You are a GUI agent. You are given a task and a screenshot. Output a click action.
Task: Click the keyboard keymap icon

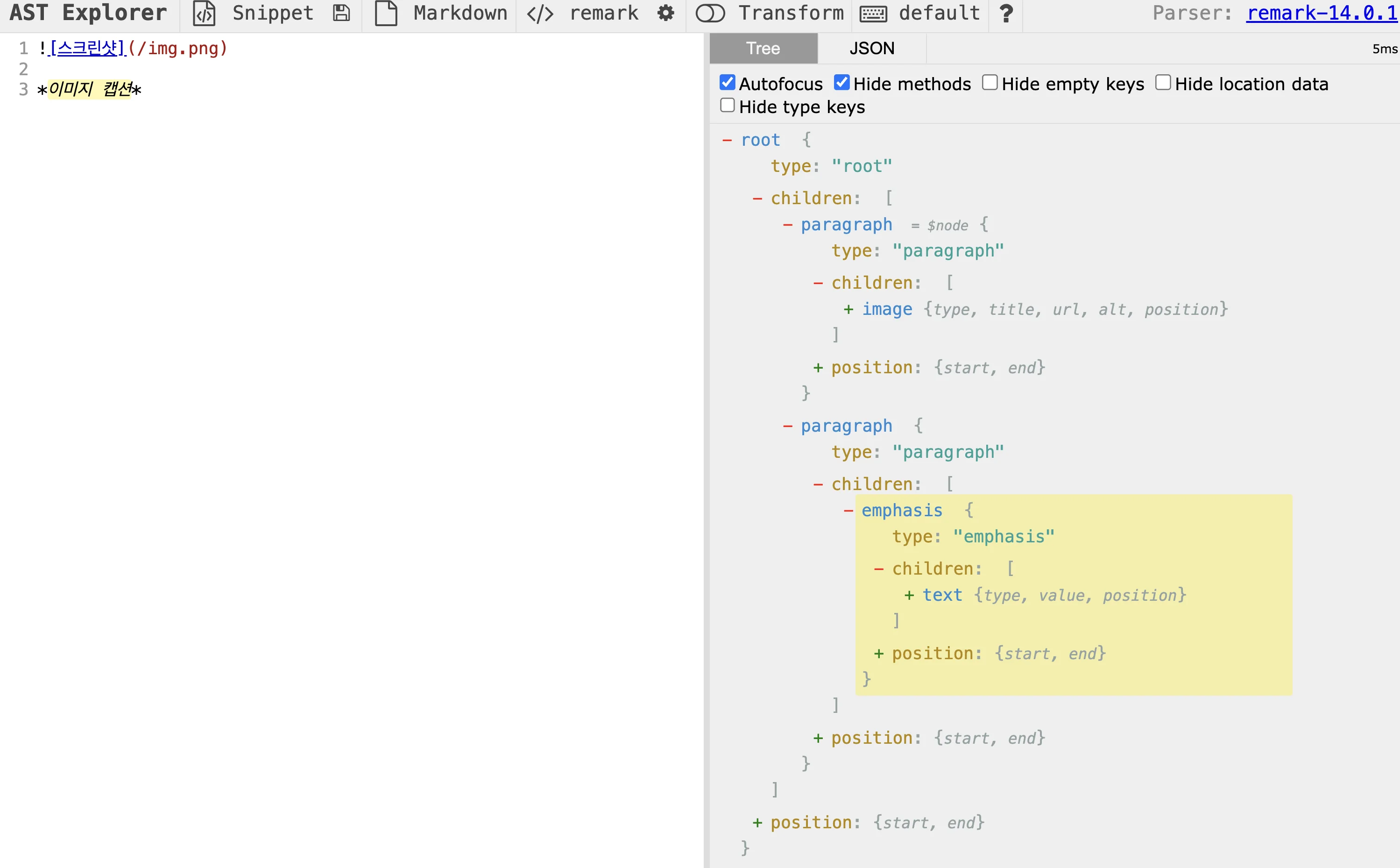tap(873, 13)
